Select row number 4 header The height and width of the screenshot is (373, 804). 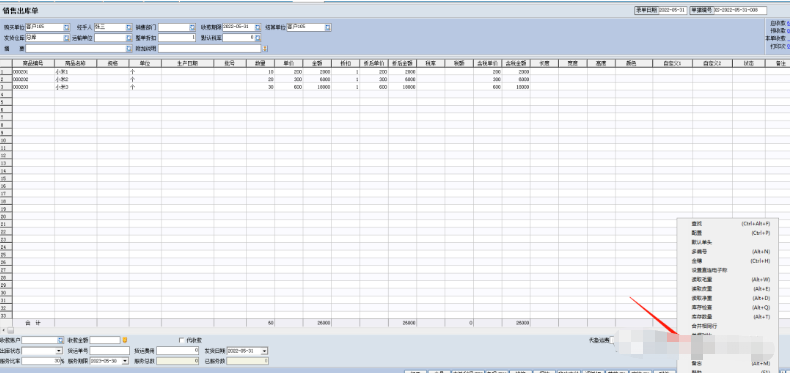point(6,95)
